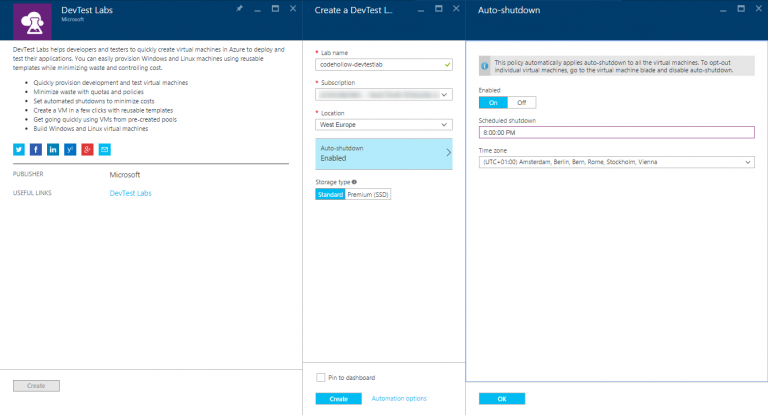
Task: Check the Pin to dashboard box
Action: pos(320,377)
